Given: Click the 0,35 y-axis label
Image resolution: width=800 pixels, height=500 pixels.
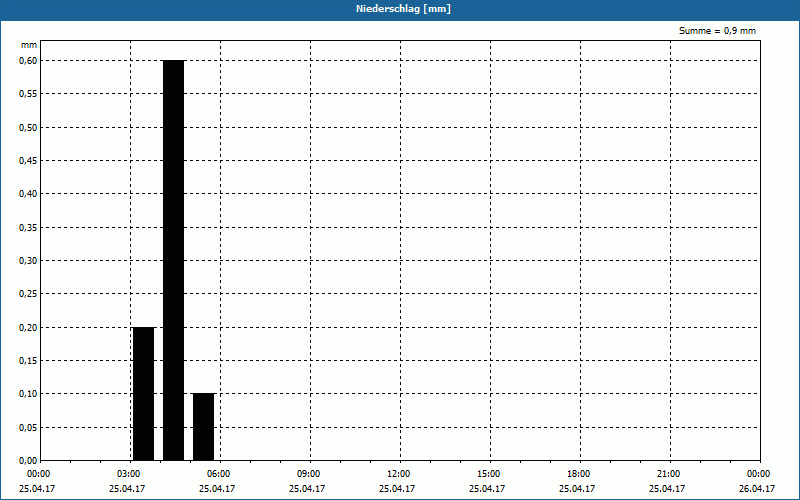Looking at the screenshot, I should point(28,228).
